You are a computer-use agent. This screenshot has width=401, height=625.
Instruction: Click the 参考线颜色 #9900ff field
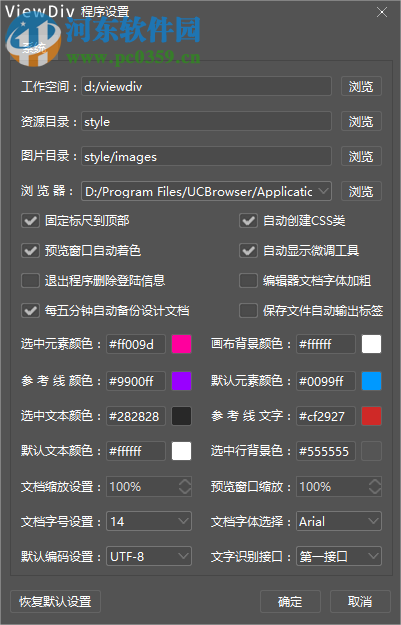(136, 381)
